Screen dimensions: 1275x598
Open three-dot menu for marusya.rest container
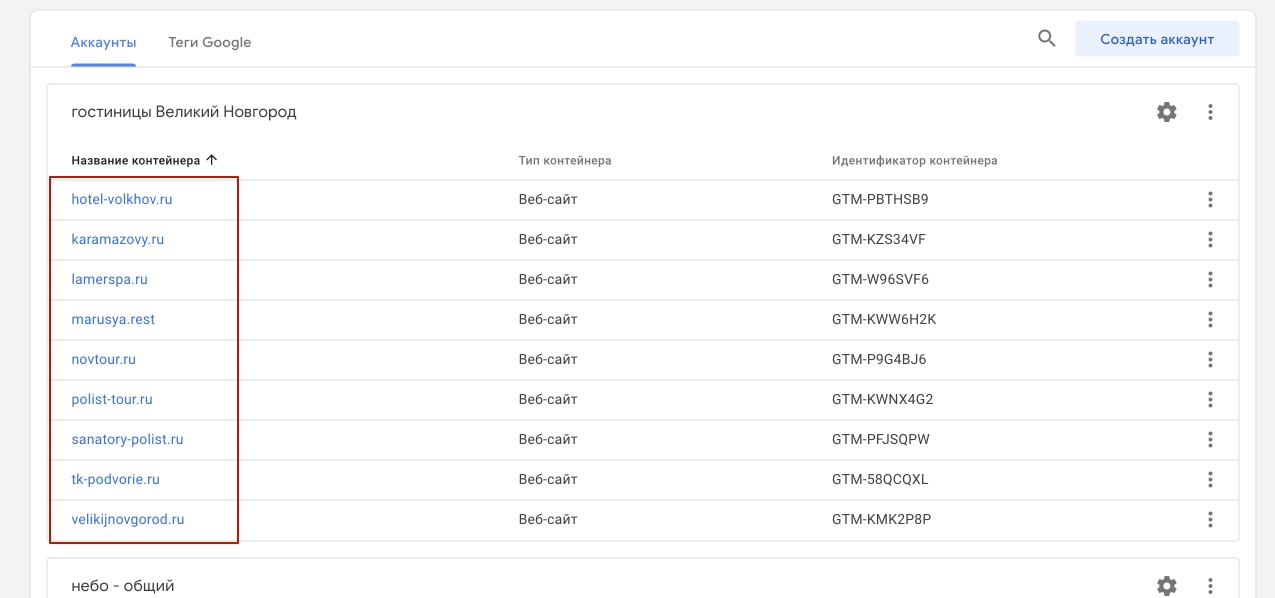tap(1210, 320)
